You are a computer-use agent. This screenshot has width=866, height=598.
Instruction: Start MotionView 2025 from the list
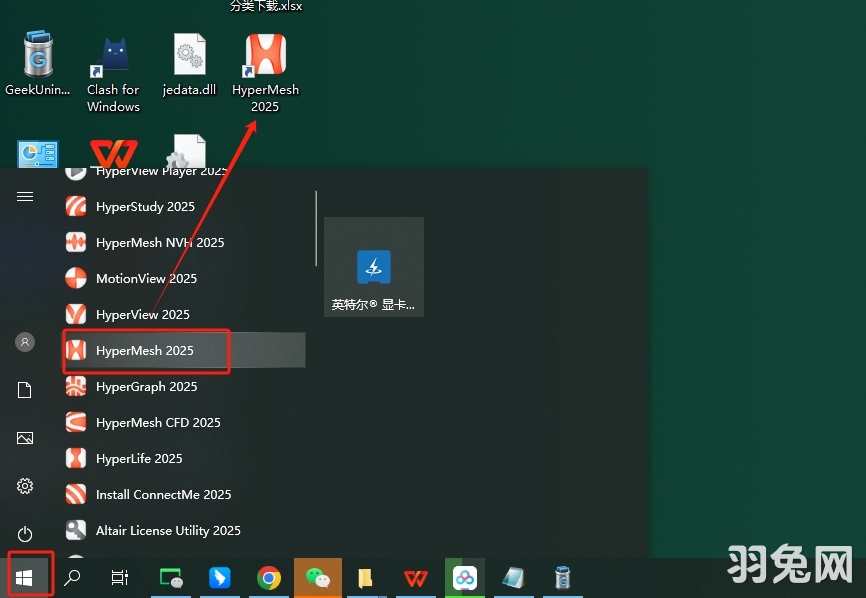coord(146,279)
